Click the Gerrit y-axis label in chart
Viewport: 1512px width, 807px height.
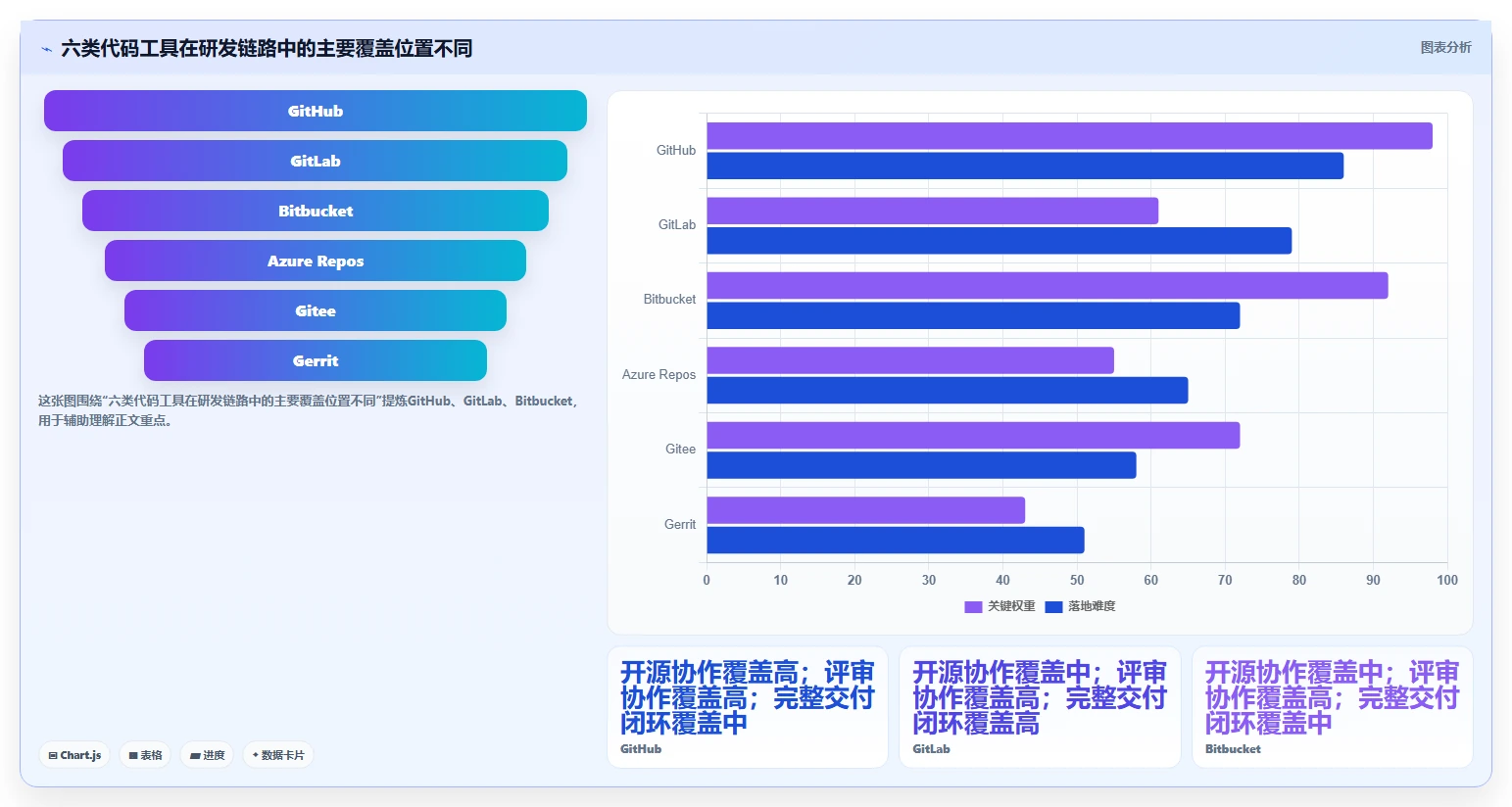(680, 524)
